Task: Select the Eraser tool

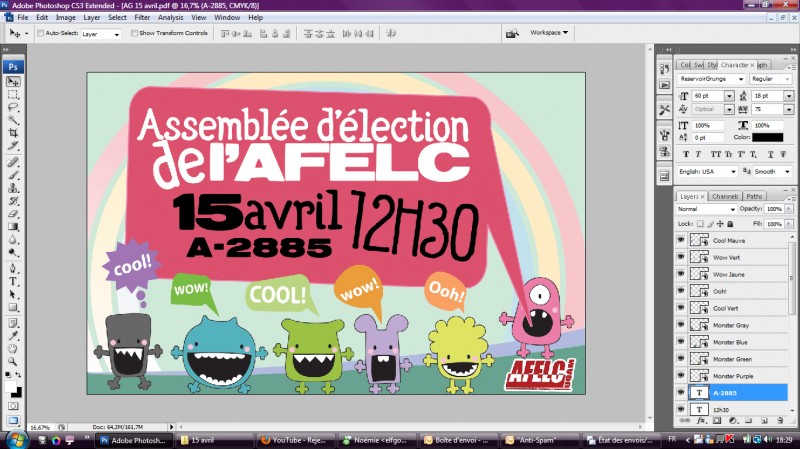Action: tap(13, 214)
